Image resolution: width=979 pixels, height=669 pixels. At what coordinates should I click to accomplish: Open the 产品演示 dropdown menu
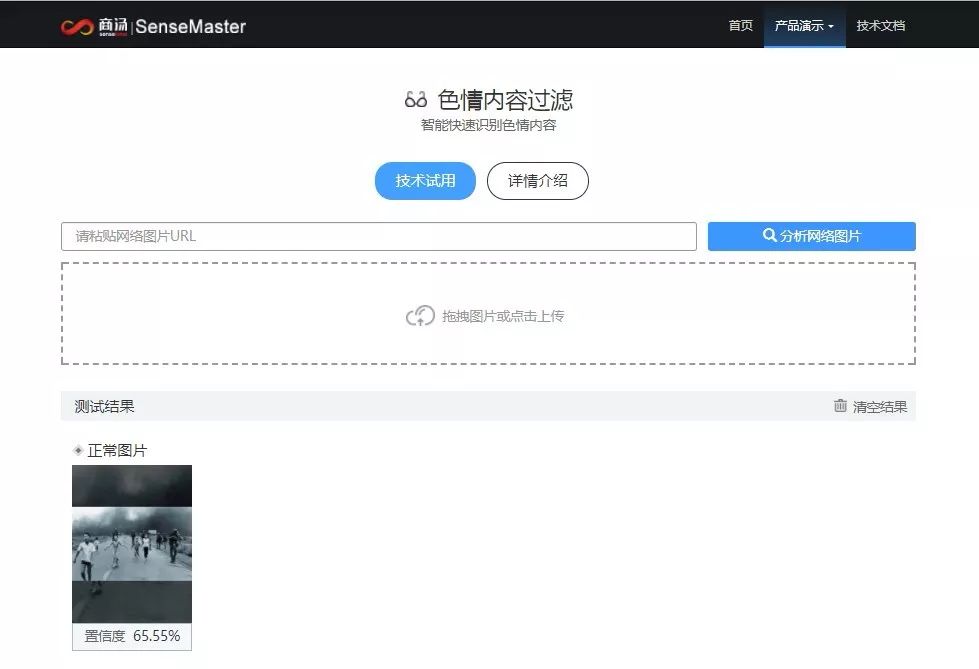pos(804,26)
